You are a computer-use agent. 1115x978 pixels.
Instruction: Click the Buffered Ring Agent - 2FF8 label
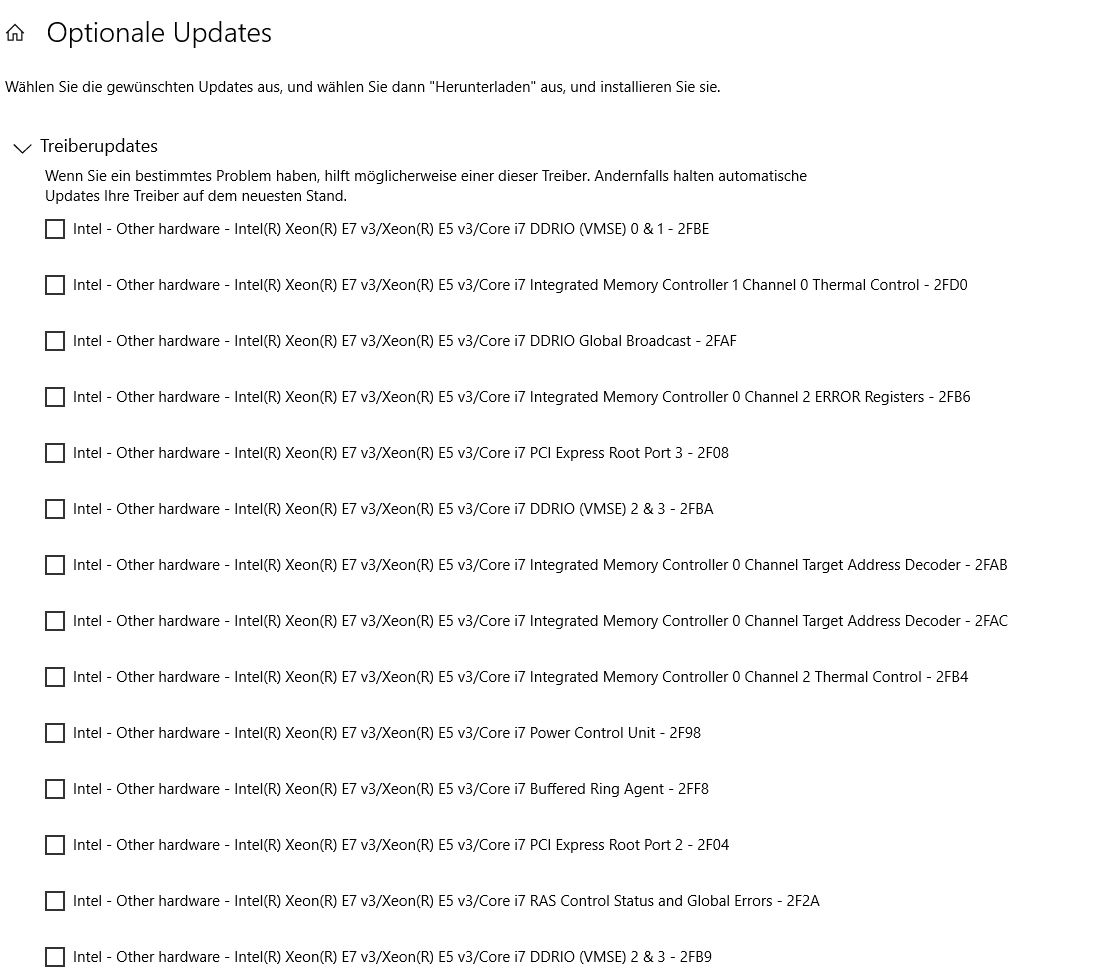tap(390, 789)
